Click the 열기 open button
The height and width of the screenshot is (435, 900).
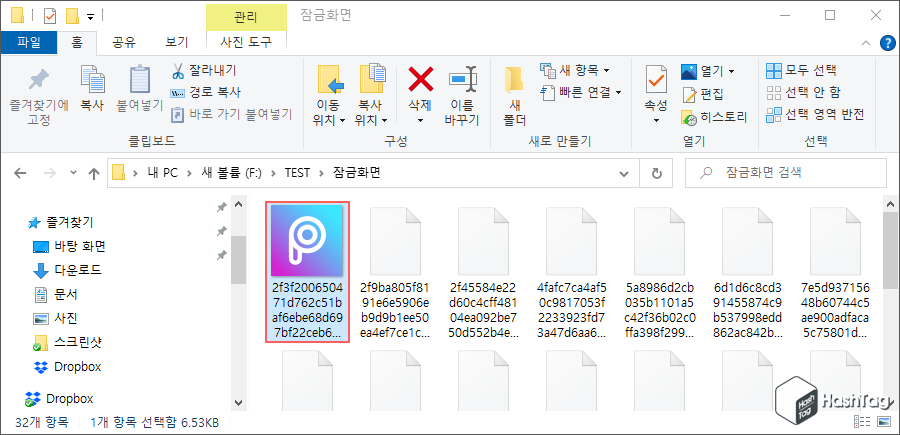(x=702, y=71)
